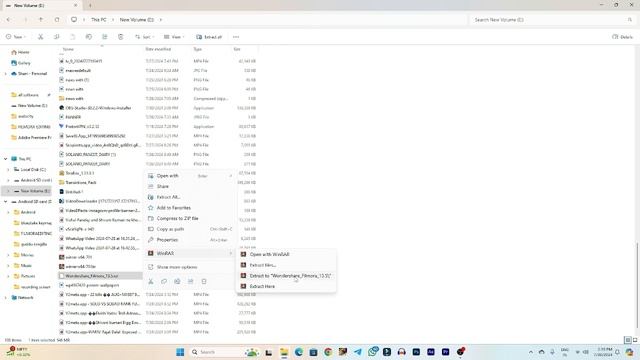The image size is (640, 360).
Task: Choose Extract files... in WinRAR submenu
Action: (286, 265)
